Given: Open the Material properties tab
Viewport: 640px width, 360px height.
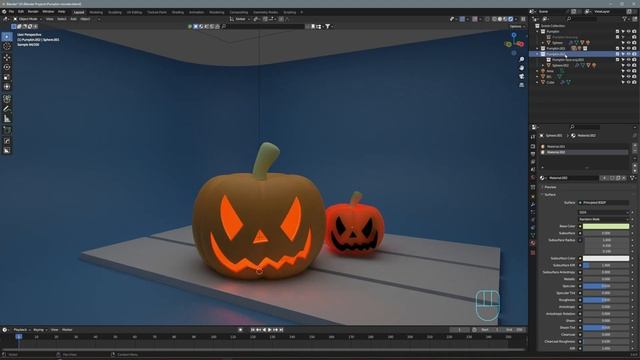Looking at the screenshot, I should [533, 243].
